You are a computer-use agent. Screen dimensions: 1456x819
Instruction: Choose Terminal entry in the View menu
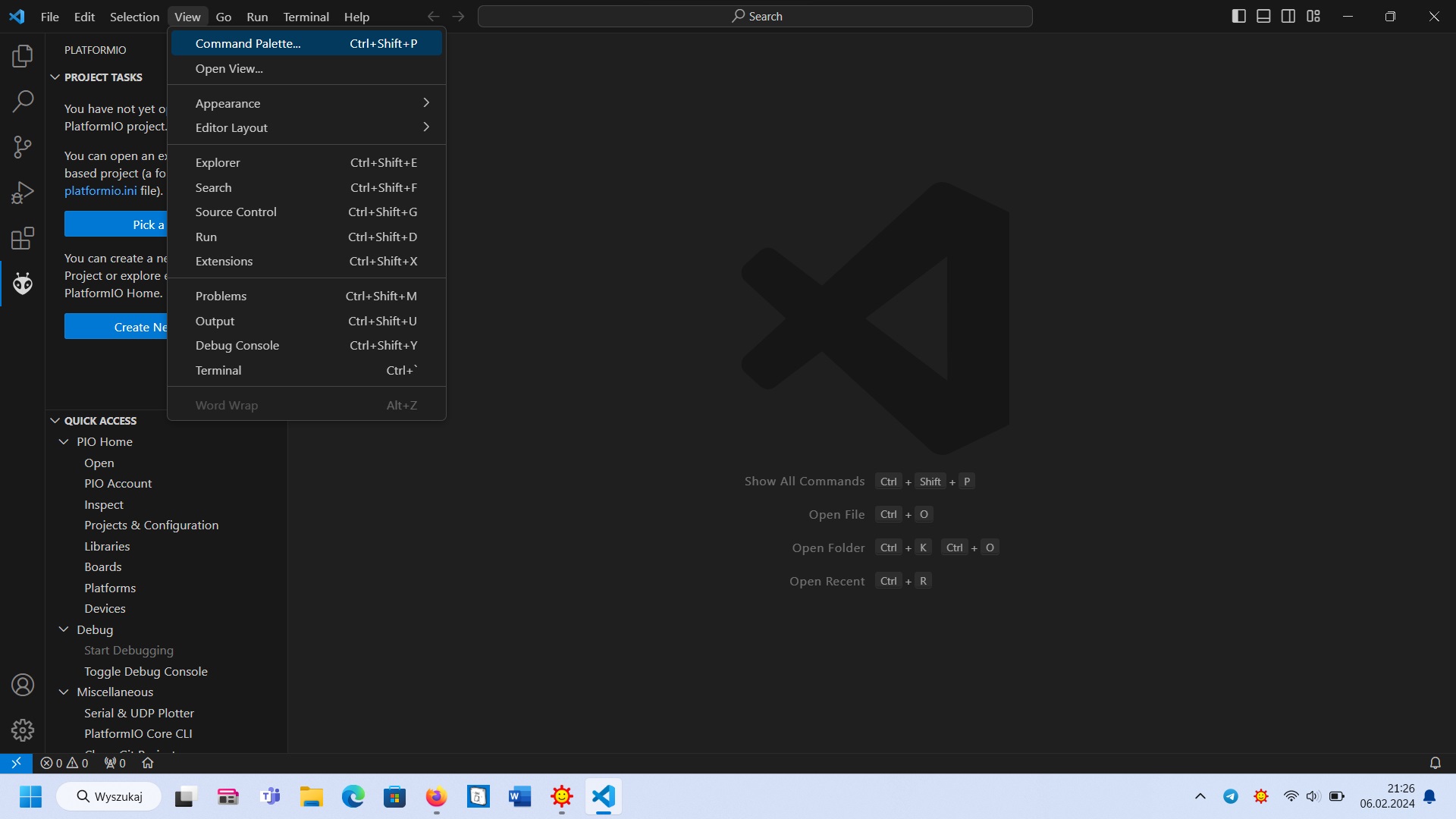pyautogui.click(x=306, y=370)
